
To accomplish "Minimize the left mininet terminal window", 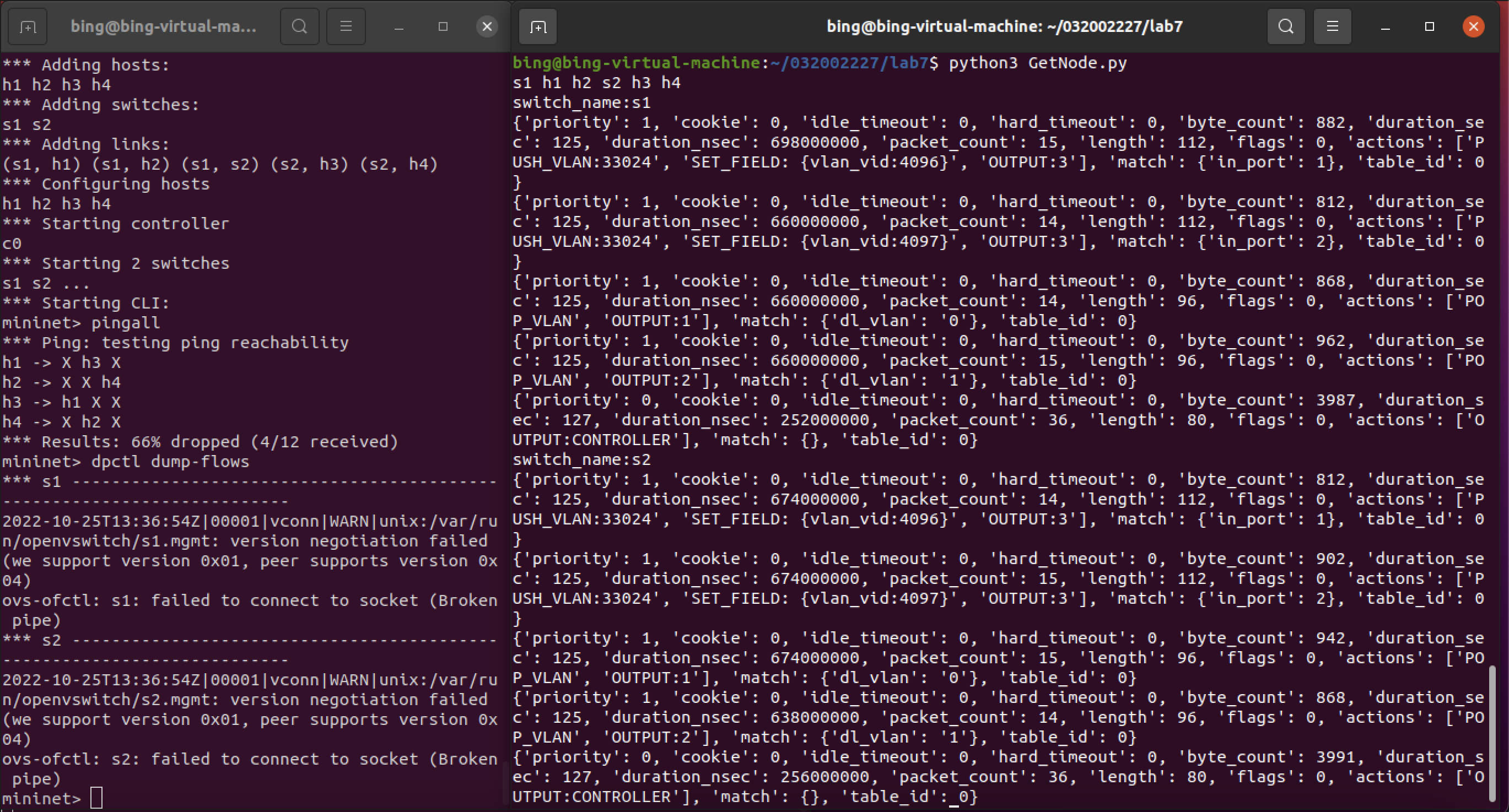I will pos(399,27).
